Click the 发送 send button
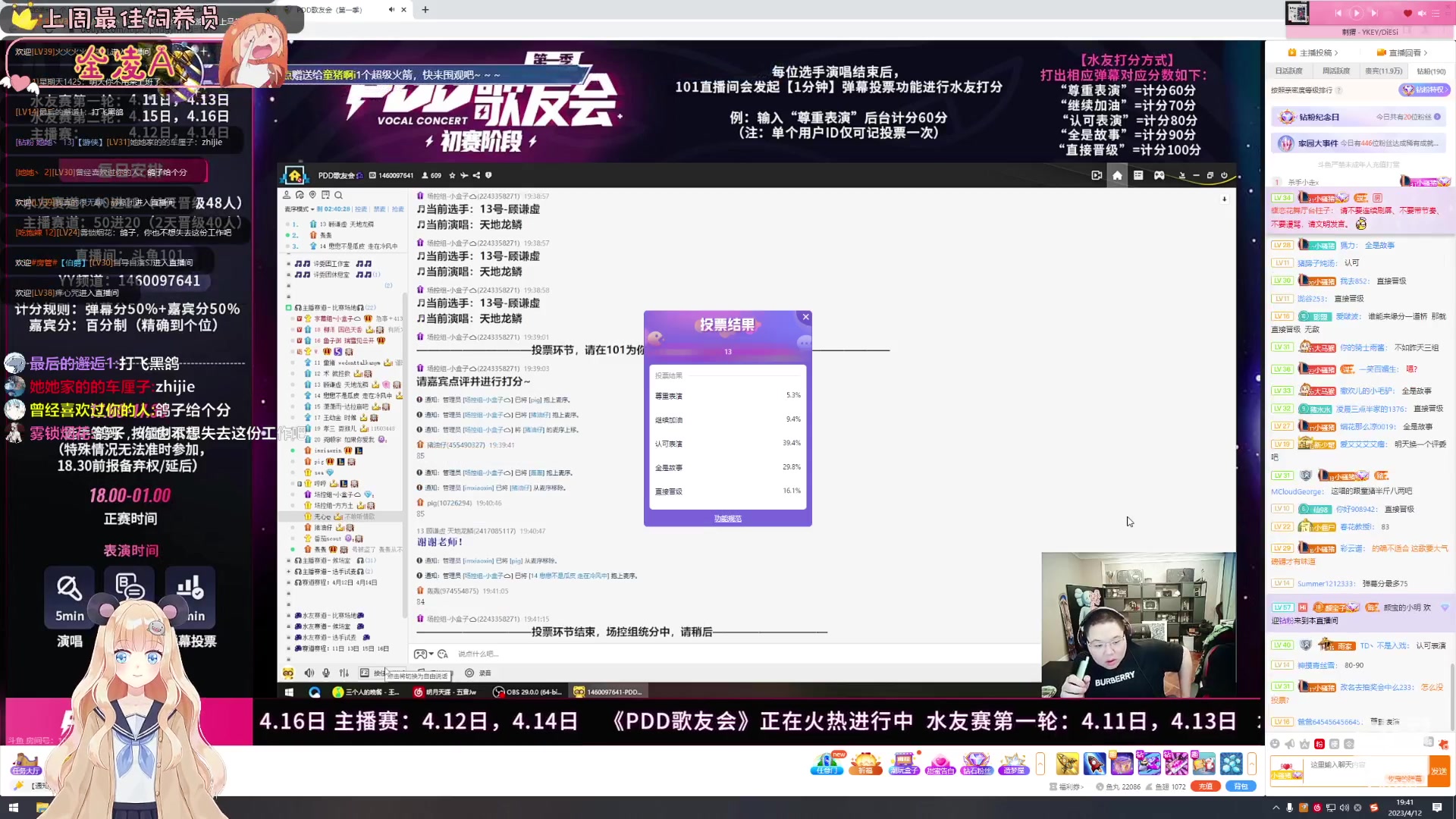Image resolution: width=1456 pixels, height=819 pixels. 1439,770
